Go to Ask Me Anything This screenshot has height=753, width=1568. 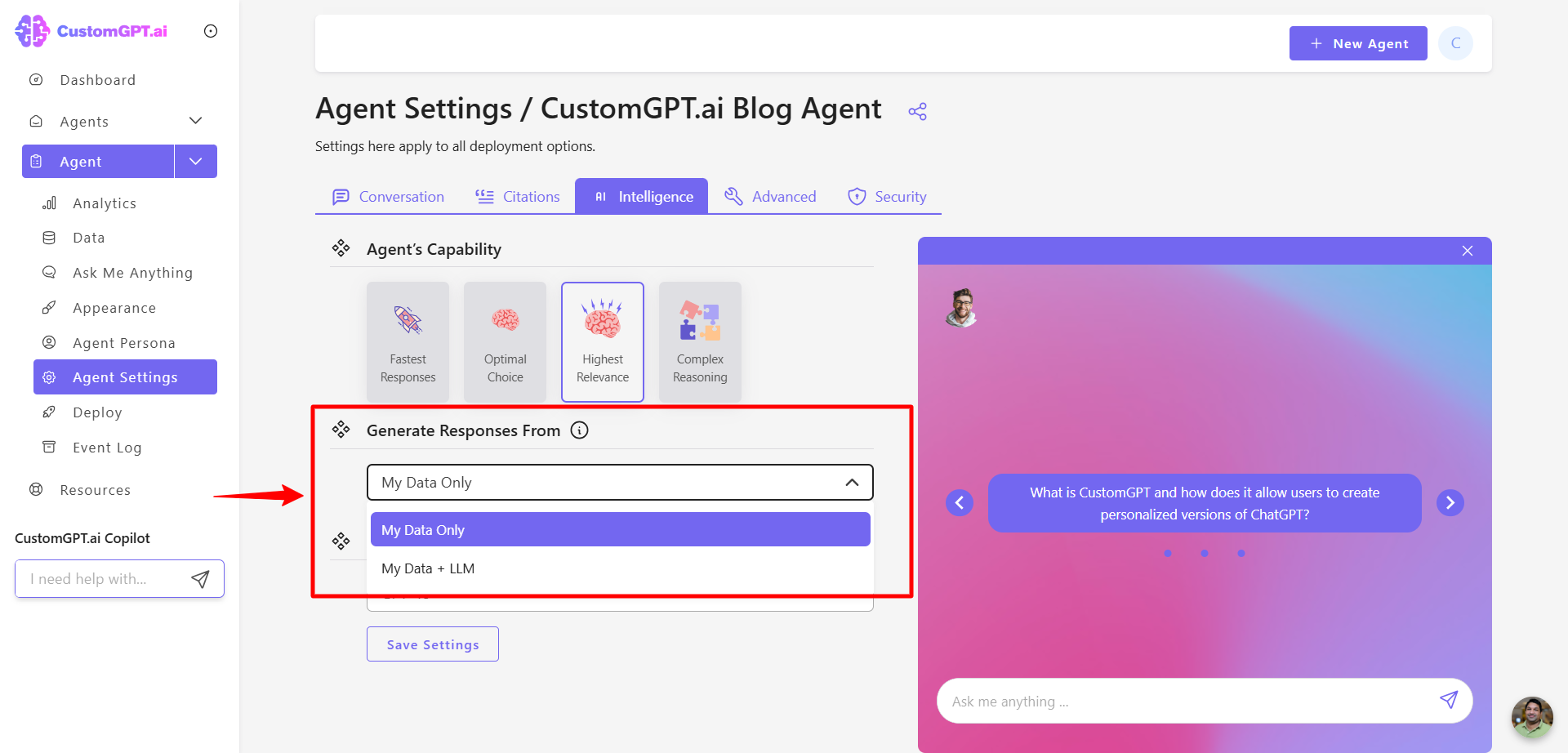[132, 273]
